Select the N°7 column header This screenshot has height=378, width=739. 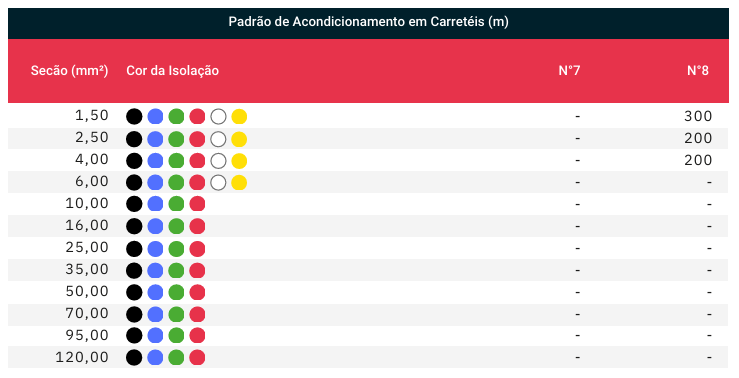click(x=569, y=71)
